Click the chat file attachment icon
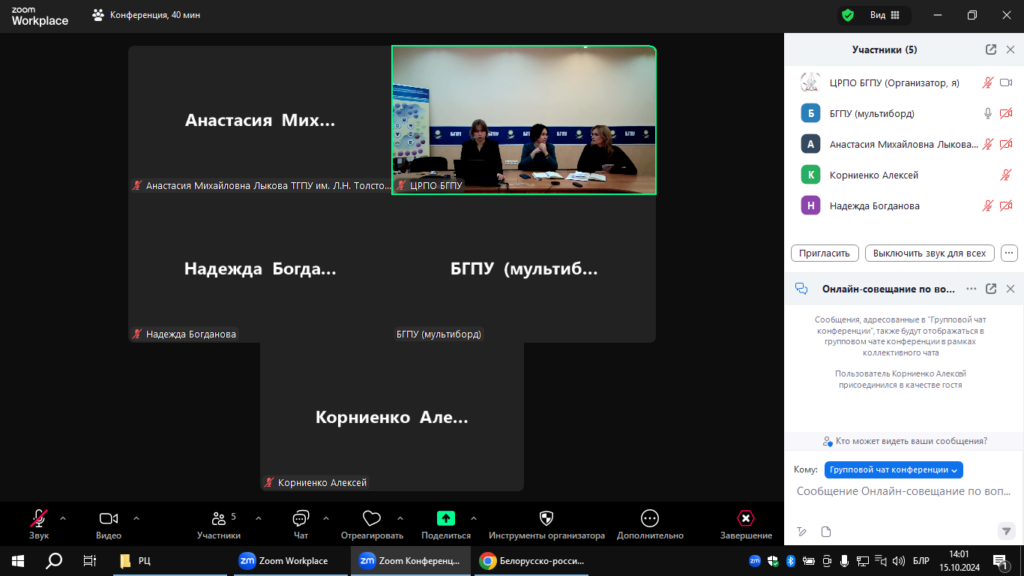The height and width of the screenshot is (576, 1024). point(826,531)
